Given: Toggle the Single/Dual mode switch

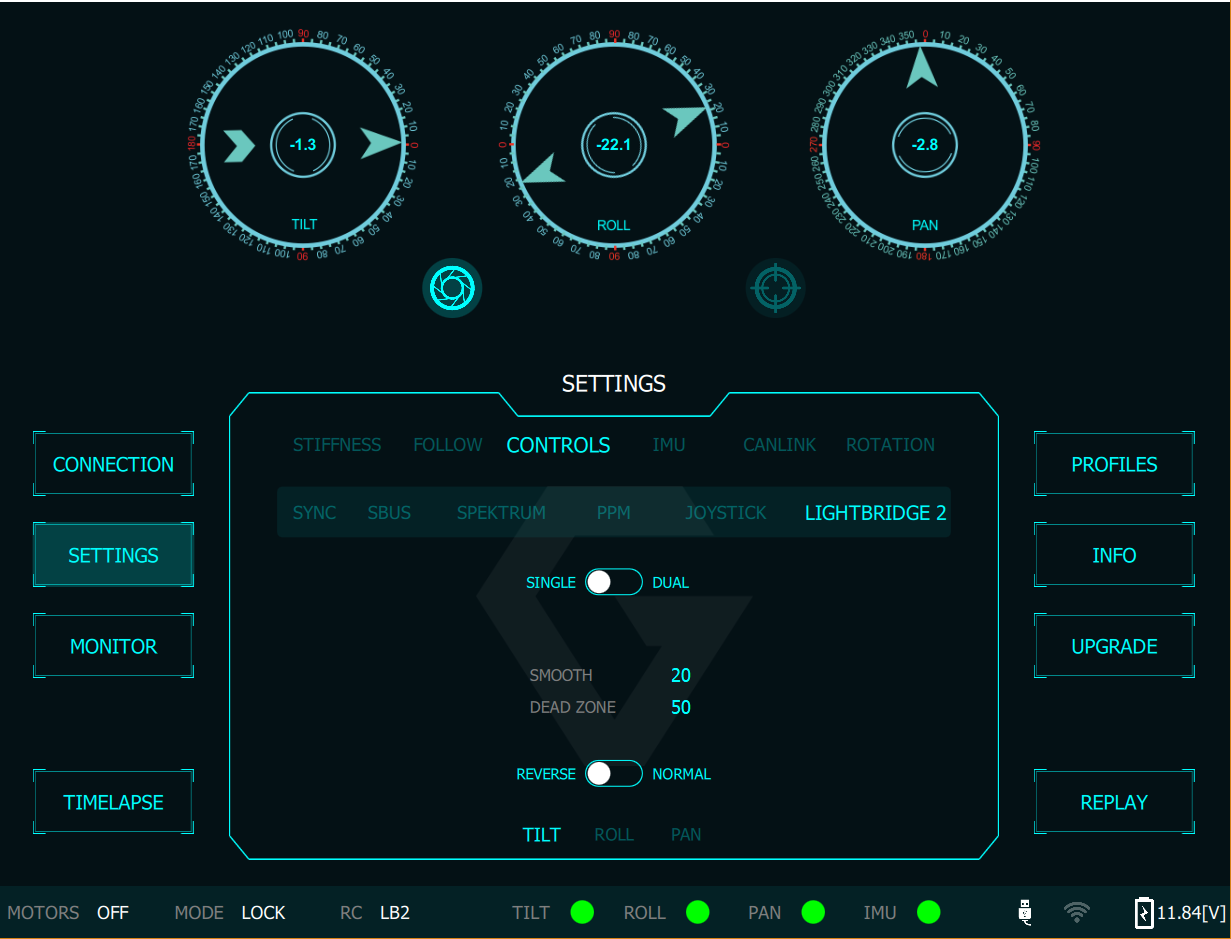Looking at the screenshot, I should pos(614,582).
